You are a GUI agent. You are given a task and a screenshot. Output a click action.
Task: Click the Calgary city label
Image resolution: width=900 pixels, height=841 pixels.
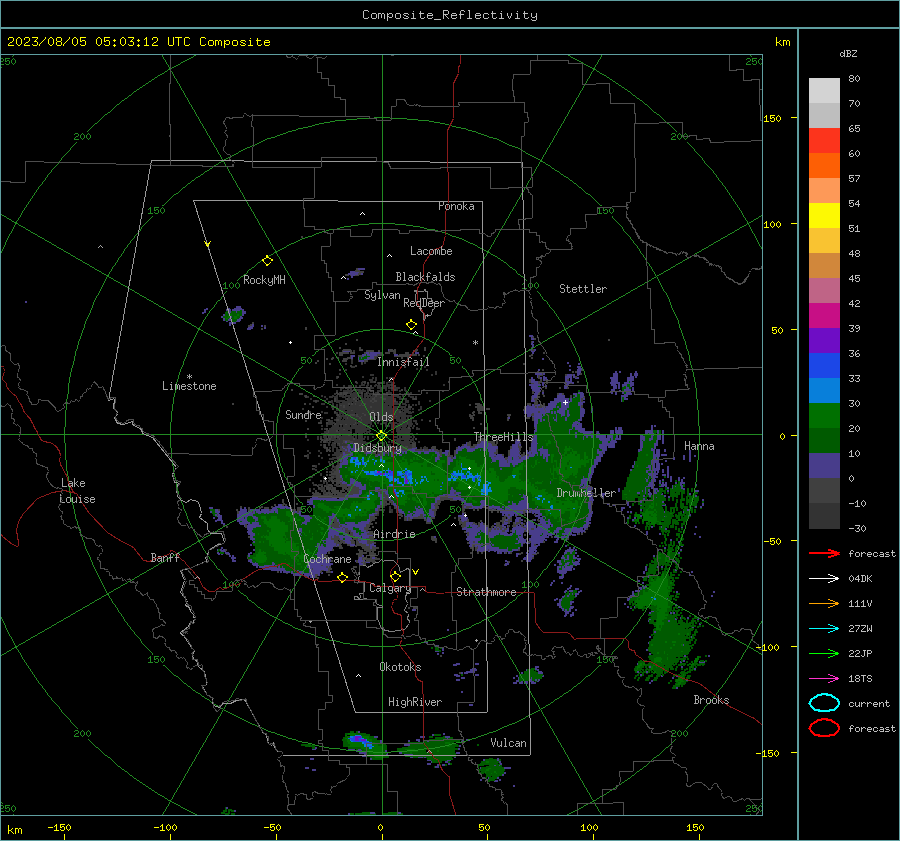point(390,588)
